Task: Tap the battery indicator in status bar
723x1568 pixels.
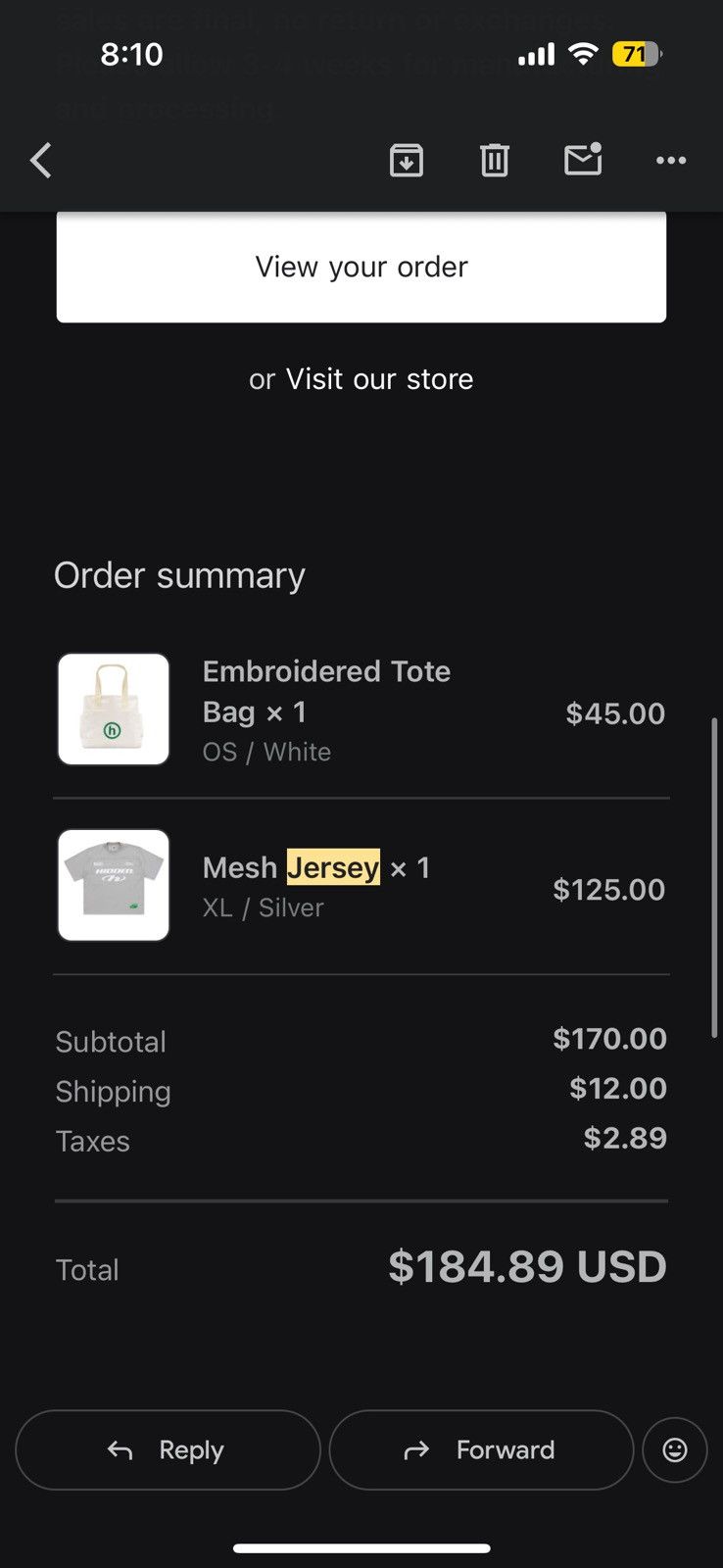Action: (x=637, y=54)
